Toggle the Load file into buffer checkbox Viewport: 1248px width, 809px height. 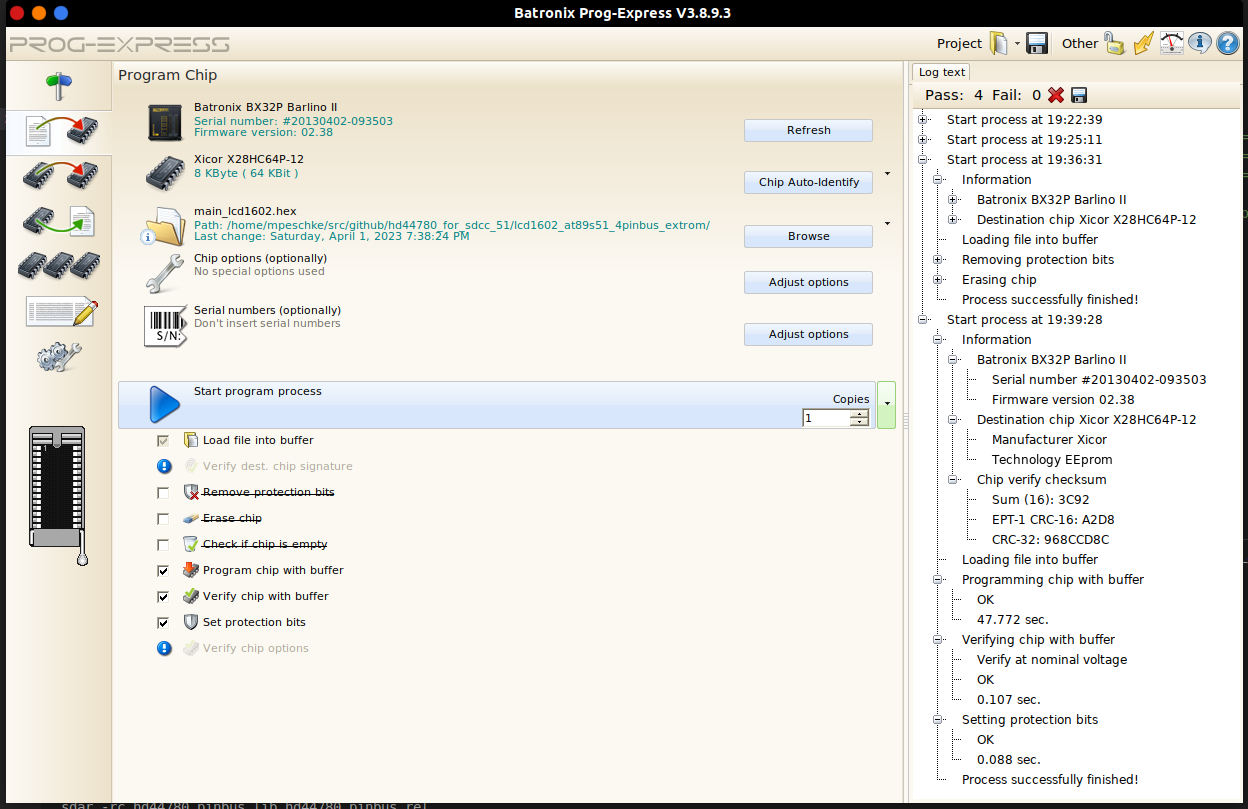[163, 440]
